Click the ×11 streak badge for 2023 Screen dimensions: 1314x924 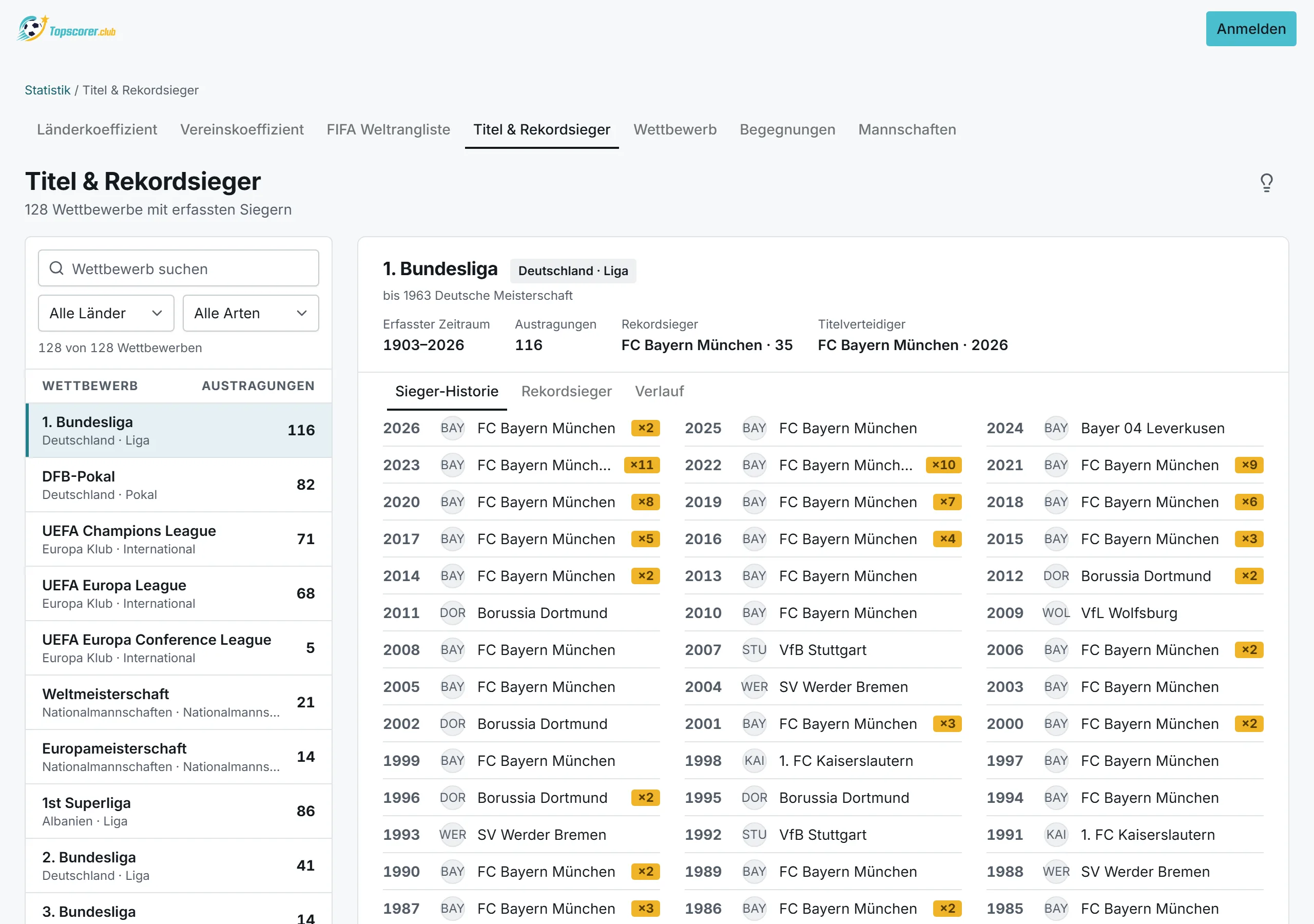coord(642,465)
